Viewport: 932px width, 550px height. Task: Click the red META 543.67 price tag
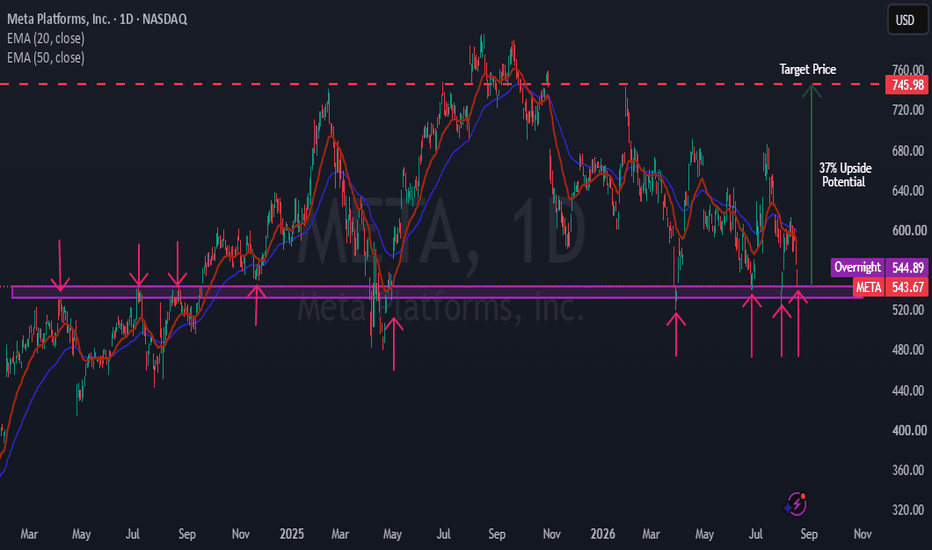tap(890, 287)
